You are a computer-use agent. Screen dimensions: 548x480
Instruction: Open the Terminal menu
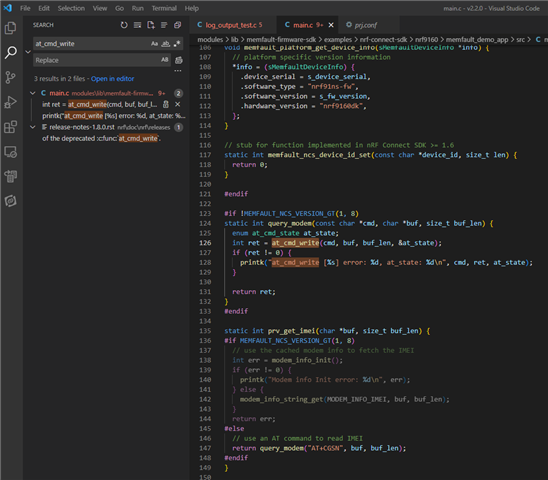click(164, 8)
